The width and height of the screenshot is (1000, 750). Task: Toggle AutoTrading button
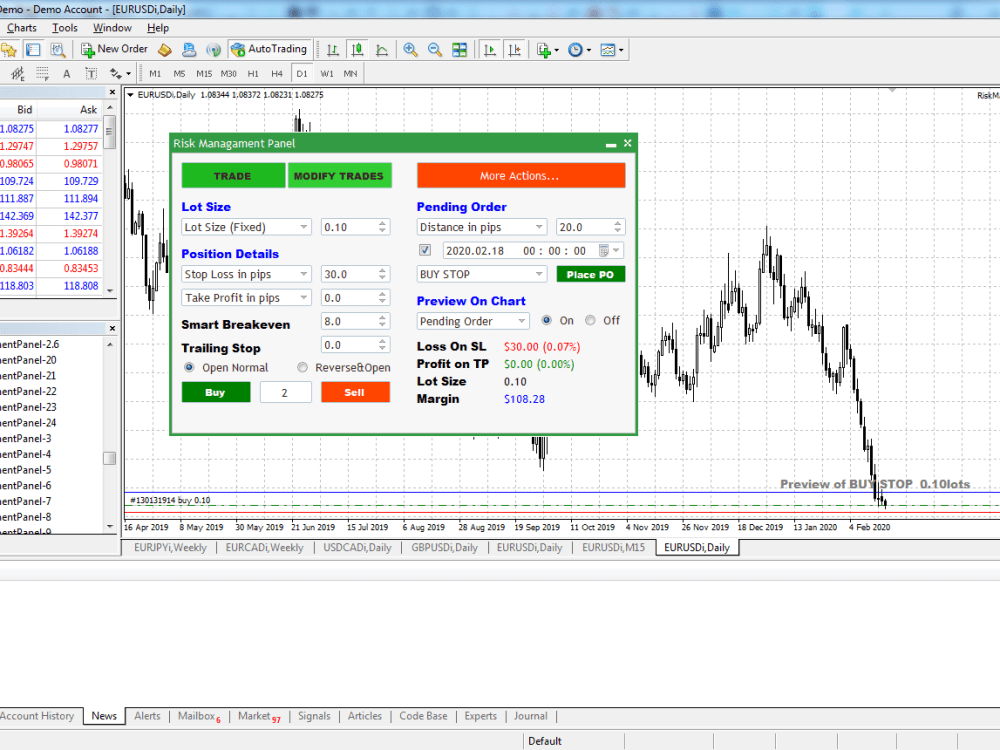click(x=269, y=49)
